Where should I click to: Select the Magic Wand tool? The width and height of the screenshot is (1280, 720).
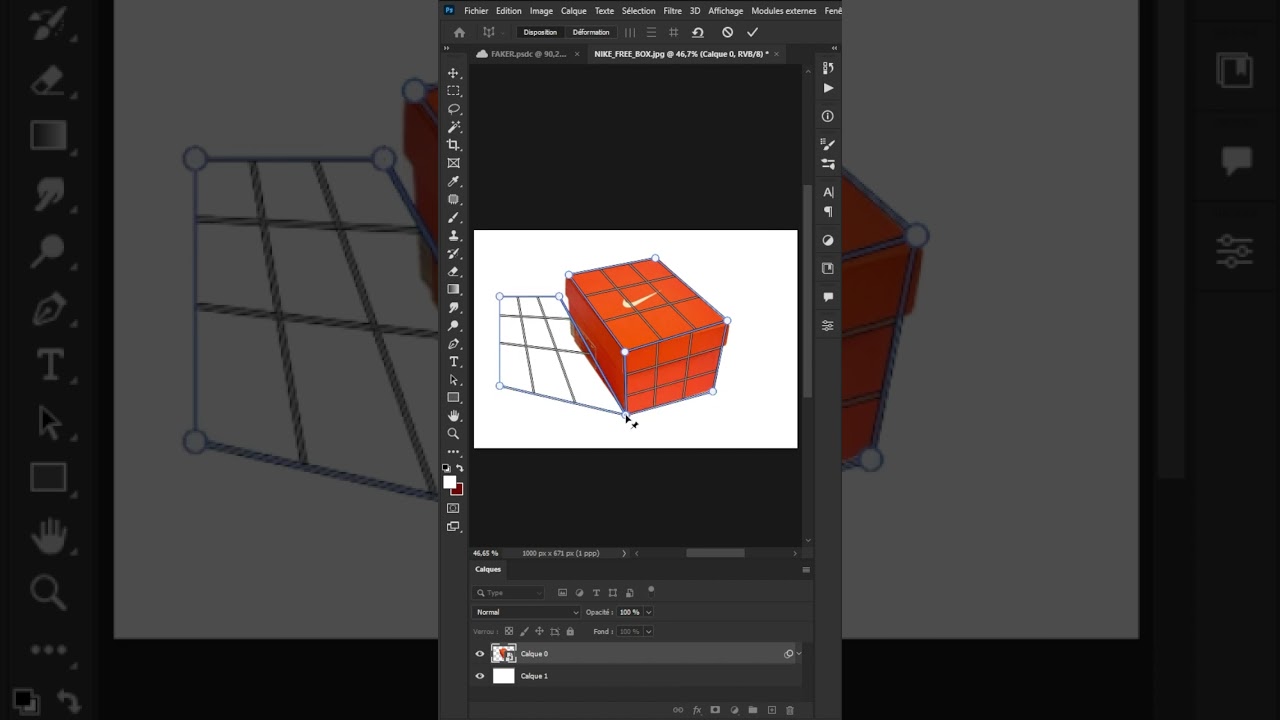coord(453,127)
